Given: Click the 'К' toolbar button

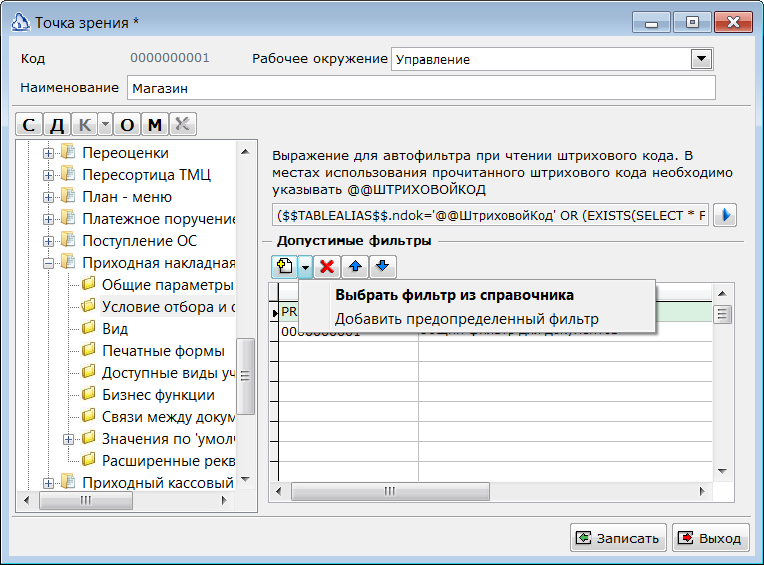Looking at the screenshot, I should coord(85,125).
